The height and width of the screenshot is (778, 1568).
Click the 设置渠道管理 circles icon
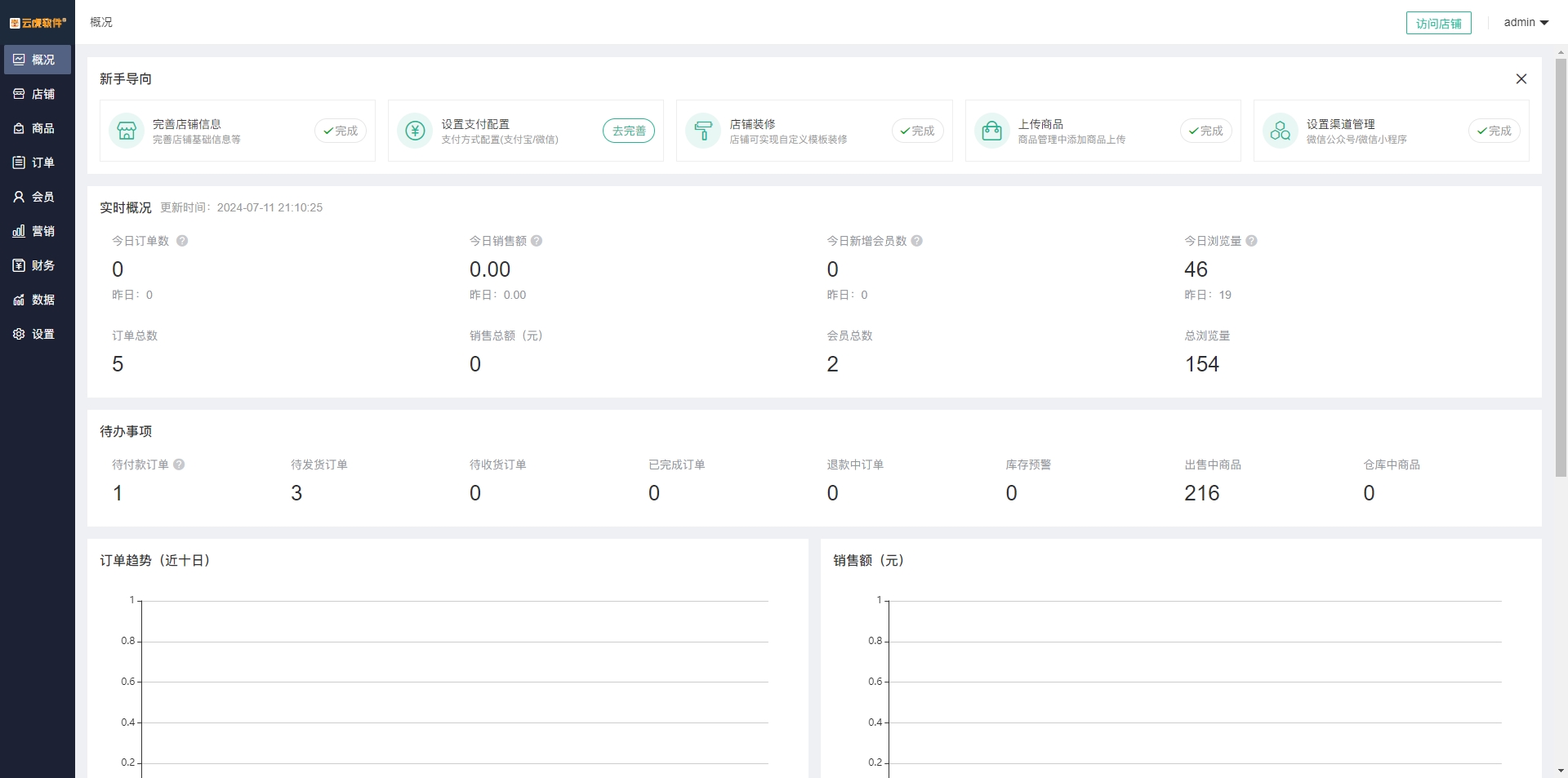point(1280,131)
